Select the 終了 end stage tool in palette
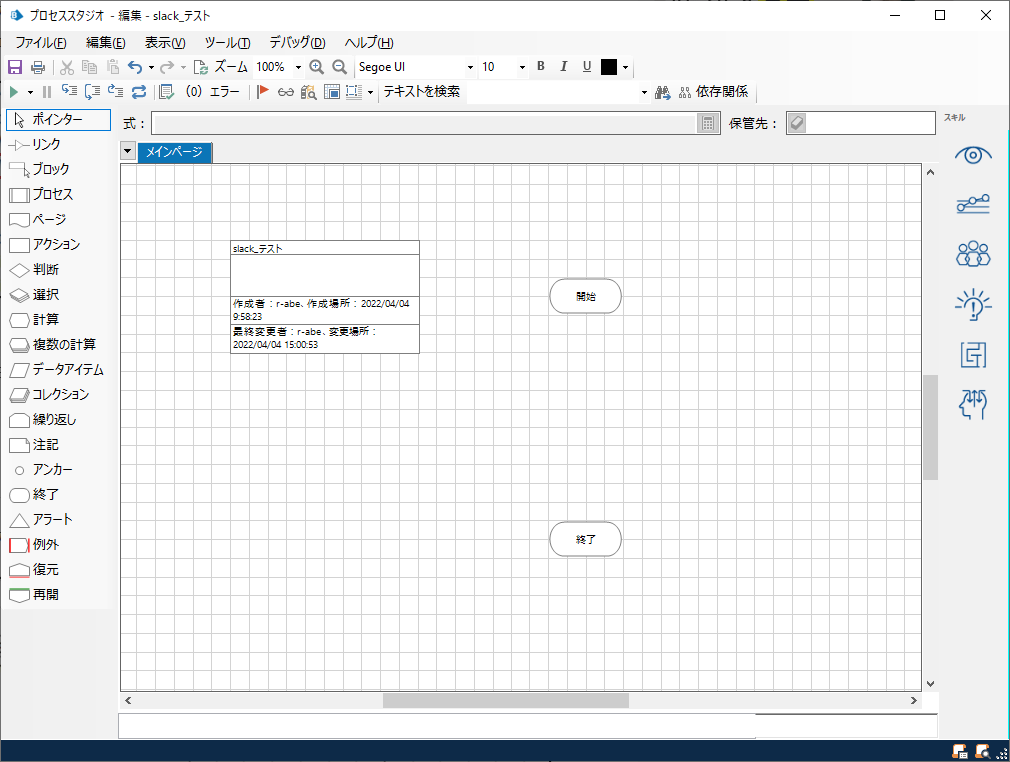 pos(59,495)
